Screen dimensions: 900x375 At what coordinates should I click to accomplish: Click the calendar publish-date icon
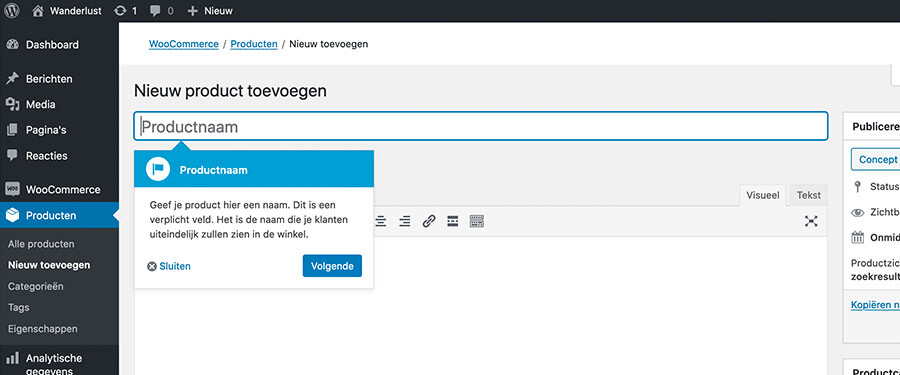click(858, 237)
